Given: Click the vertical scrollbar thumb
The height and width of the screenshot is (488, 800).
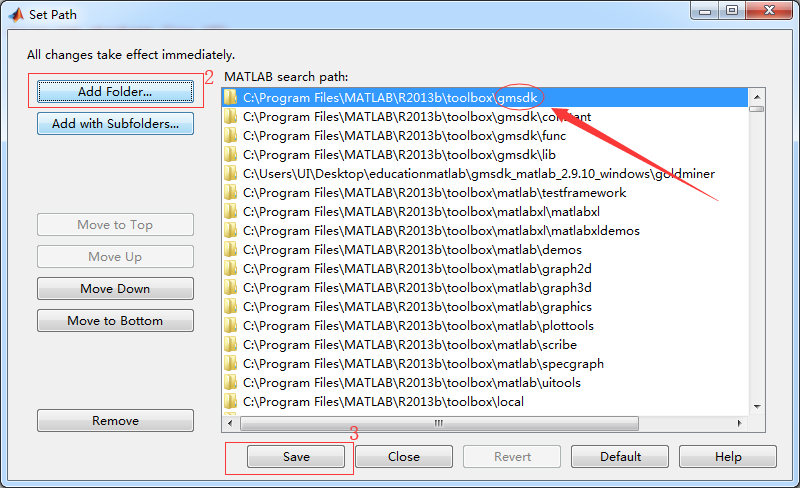Looking at the screenshot, I should pyautogui.click(x=757, y=109).
